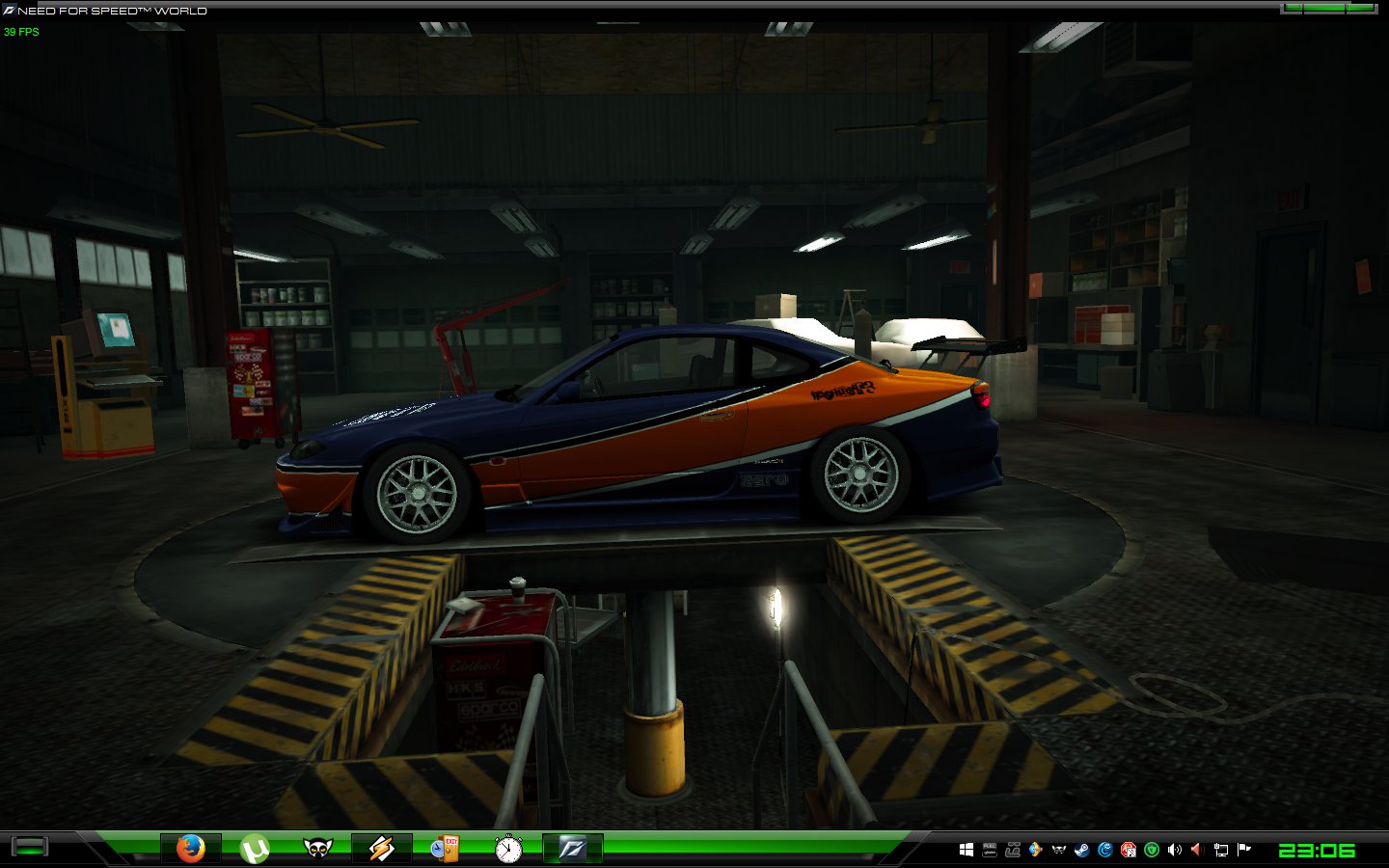Launch Firefox from the taskbar
1389x868 pixels.
click(191, 849)
